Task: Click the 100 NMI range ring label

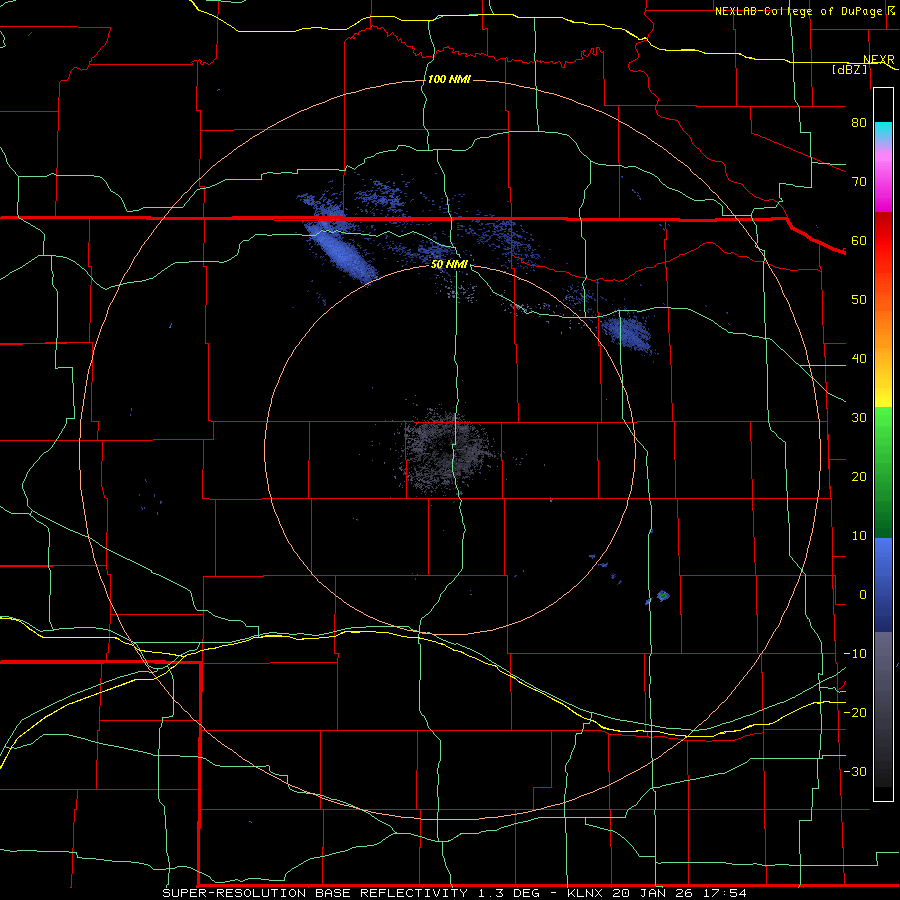Action: [x=449, y=79]
